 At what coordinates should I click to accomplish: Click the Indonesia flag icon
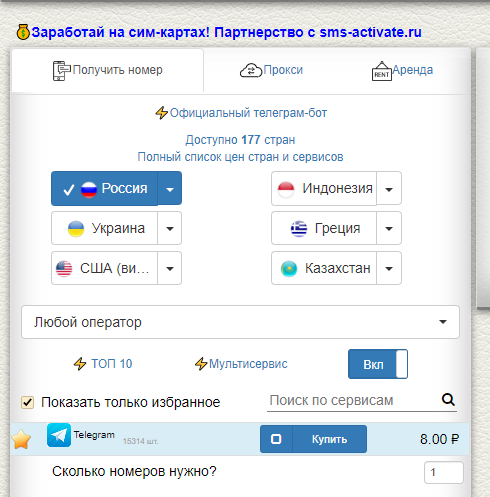(x=286, y=189)
